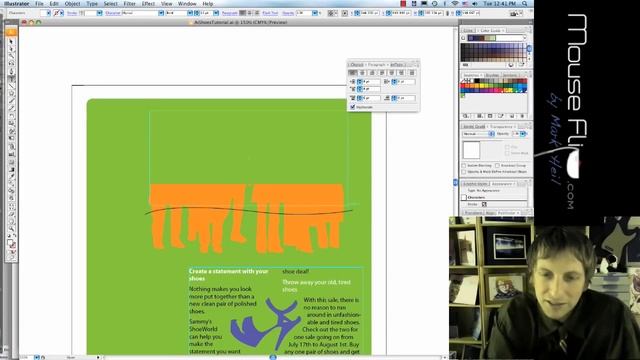This screenshot has height=360, width=640.
Task: Open harmony rules dropdown in Color Guide
Action: click(x=524, y=38)
